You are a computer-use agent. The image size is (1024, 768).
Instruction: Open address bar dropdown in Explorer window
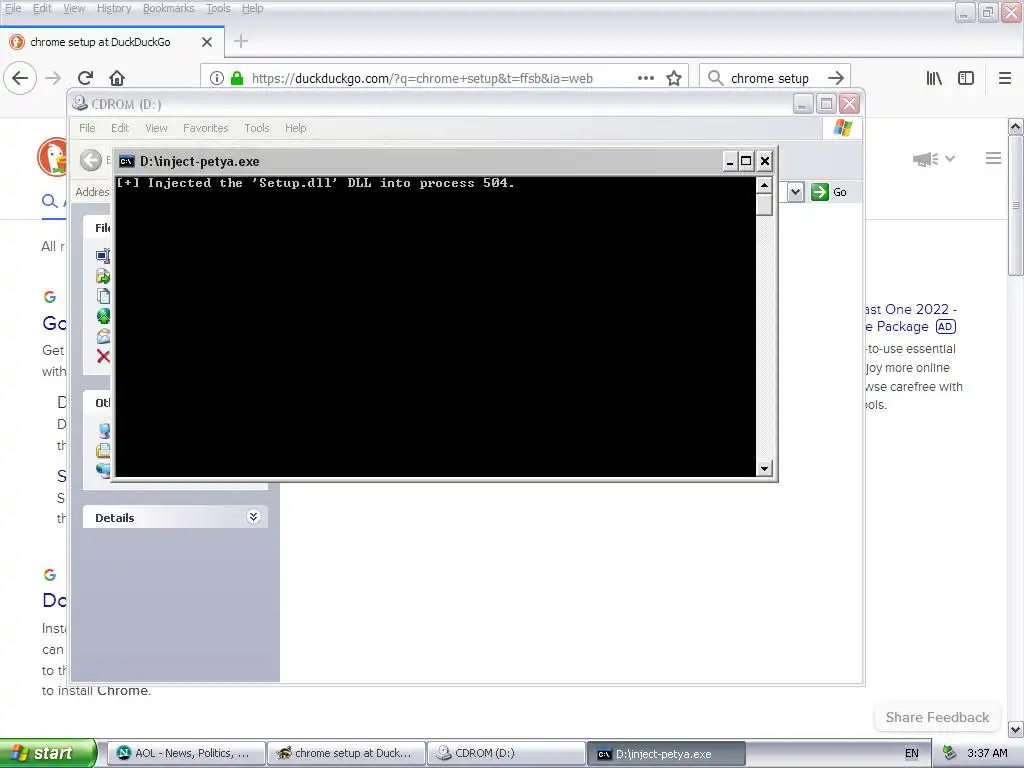[795, 192]
